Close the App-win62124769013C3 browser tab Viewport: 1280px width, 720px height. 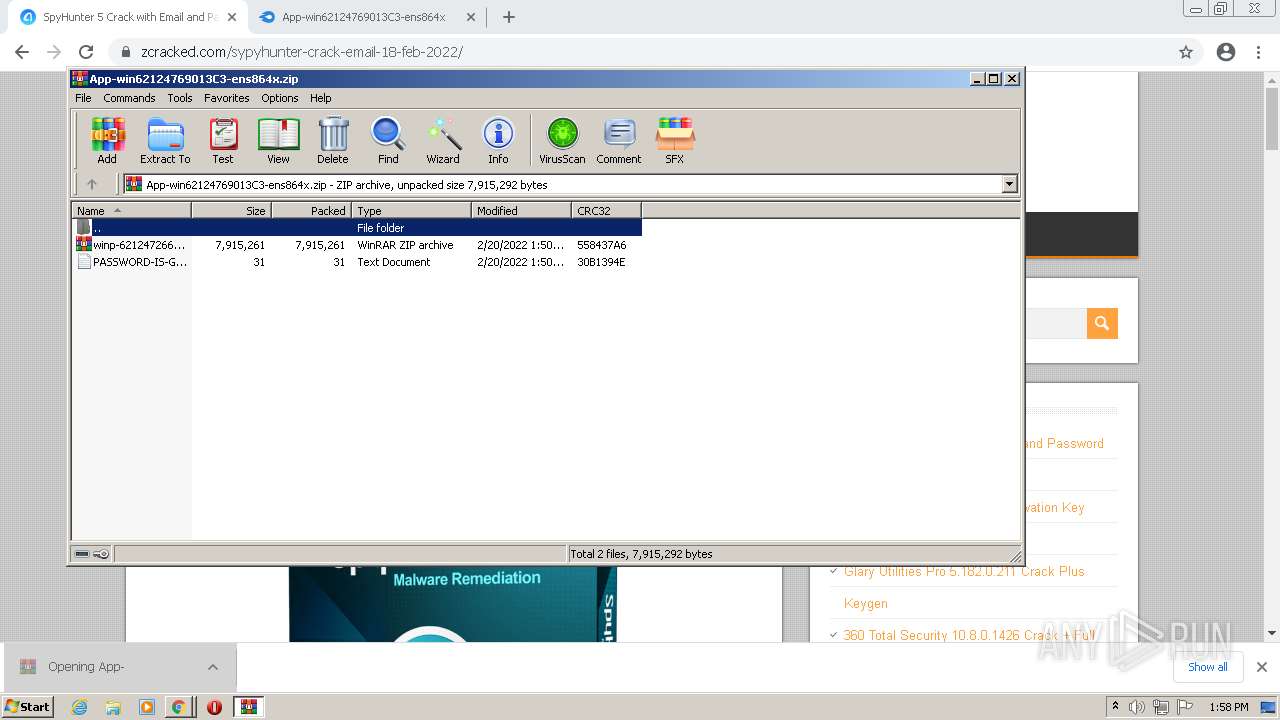471,17
